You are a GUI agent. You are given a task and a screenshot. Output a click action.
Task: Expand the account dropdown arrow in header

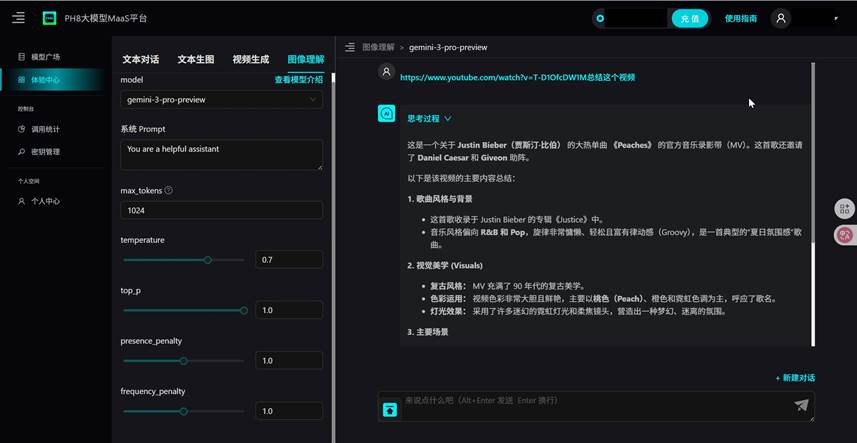pos(836,19)
